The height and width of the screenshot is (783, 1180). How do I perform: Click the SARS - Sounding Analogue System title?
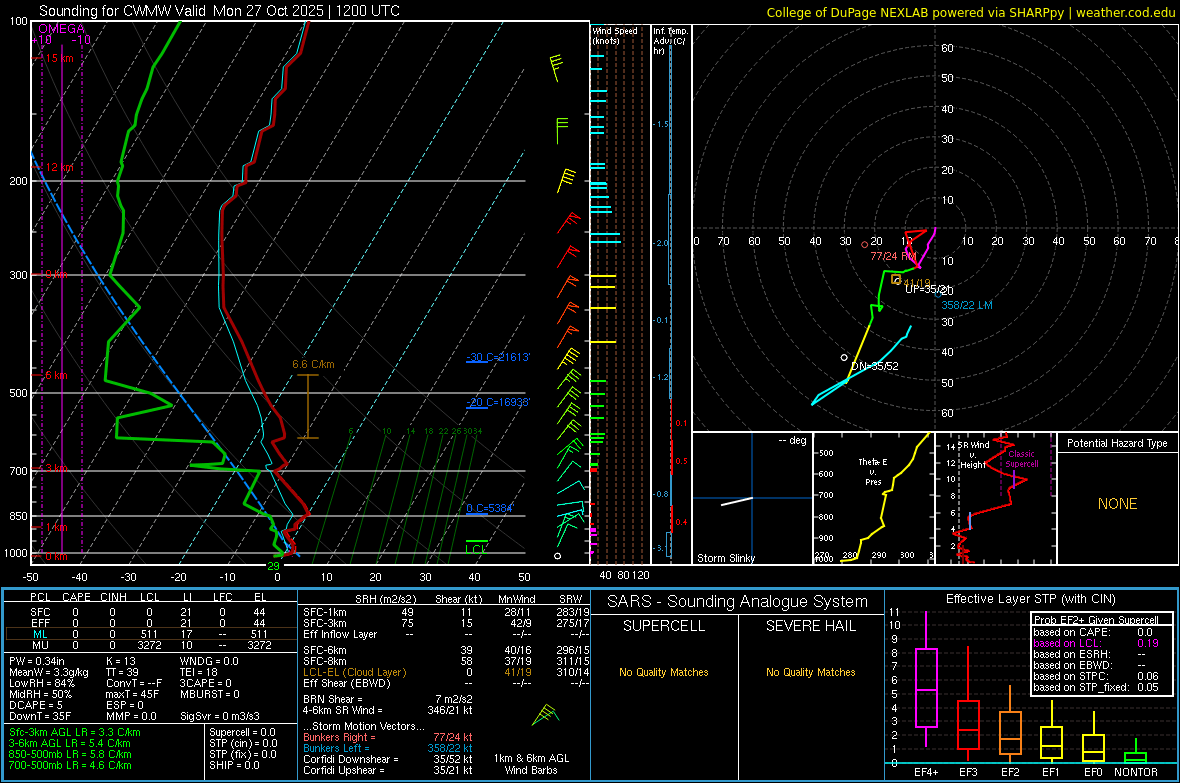click(738, 602)
